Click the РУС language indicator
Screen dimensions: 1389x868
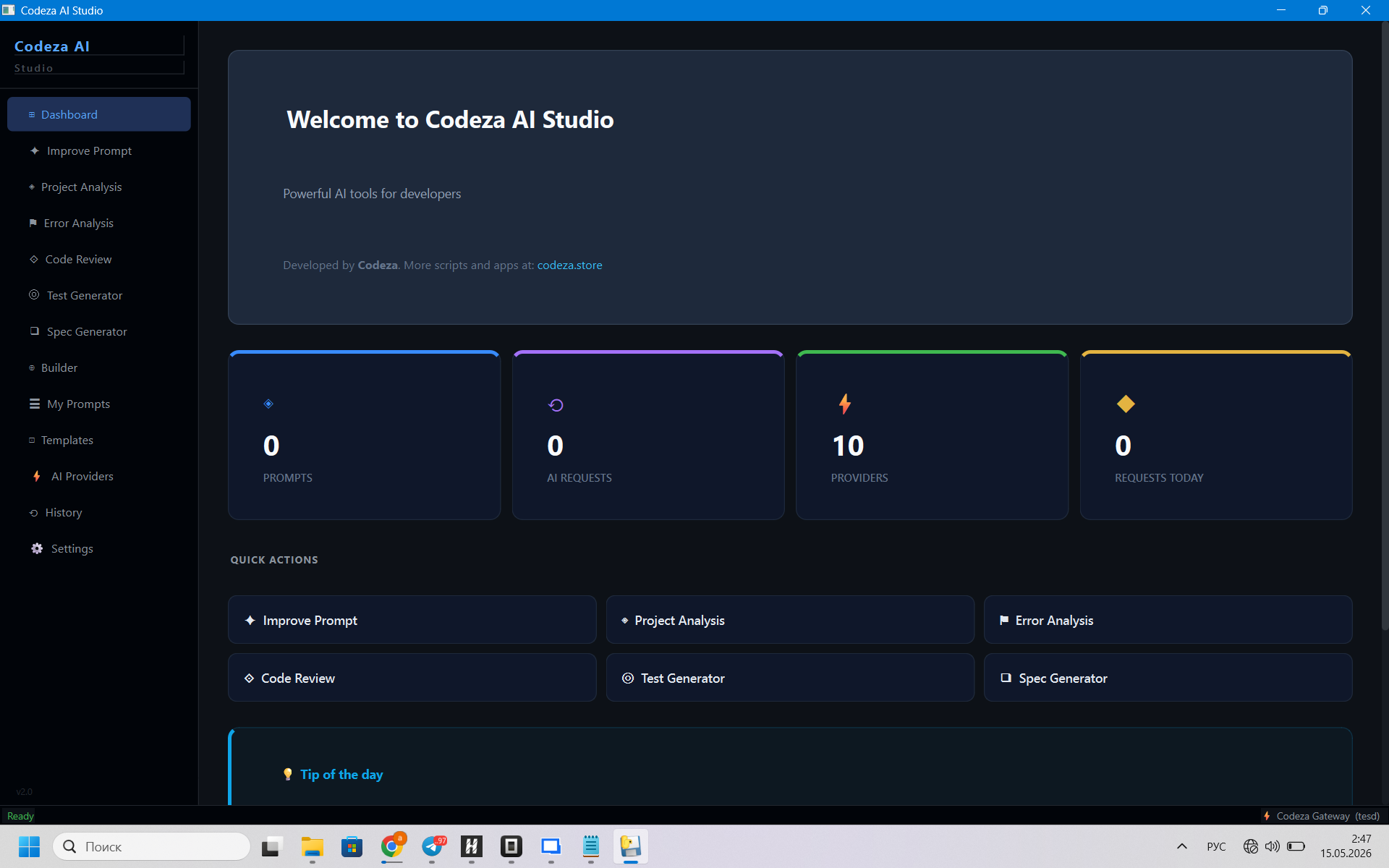[1216, 846]
